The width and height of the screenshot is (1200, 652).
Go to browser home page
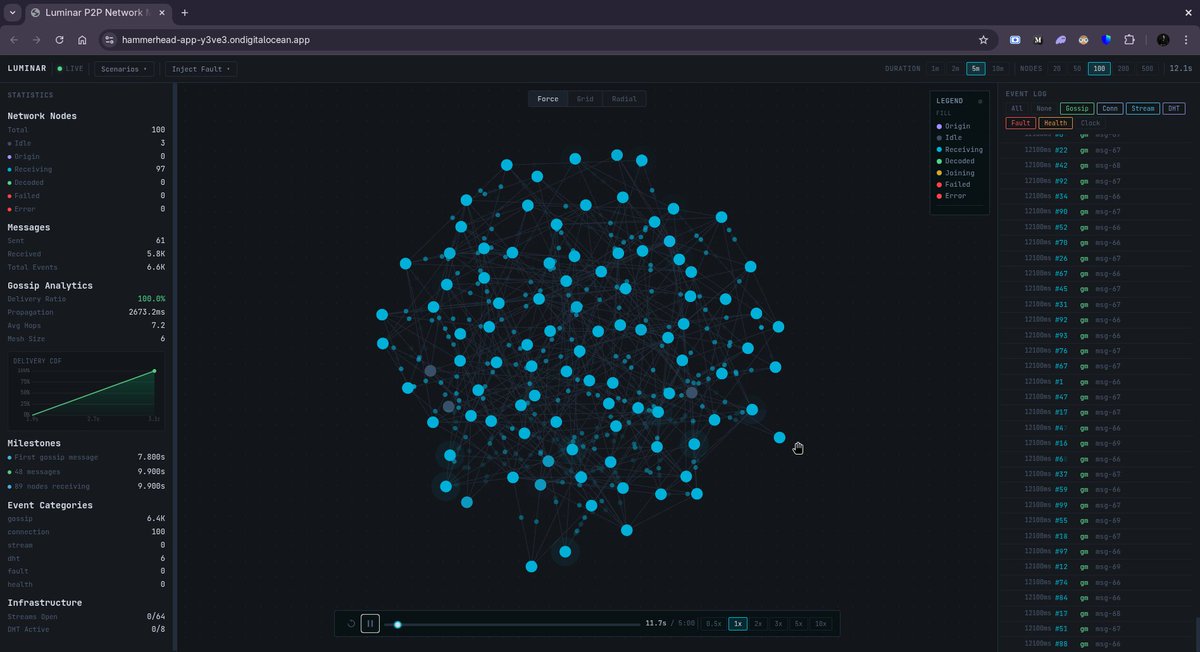point(82,40)
